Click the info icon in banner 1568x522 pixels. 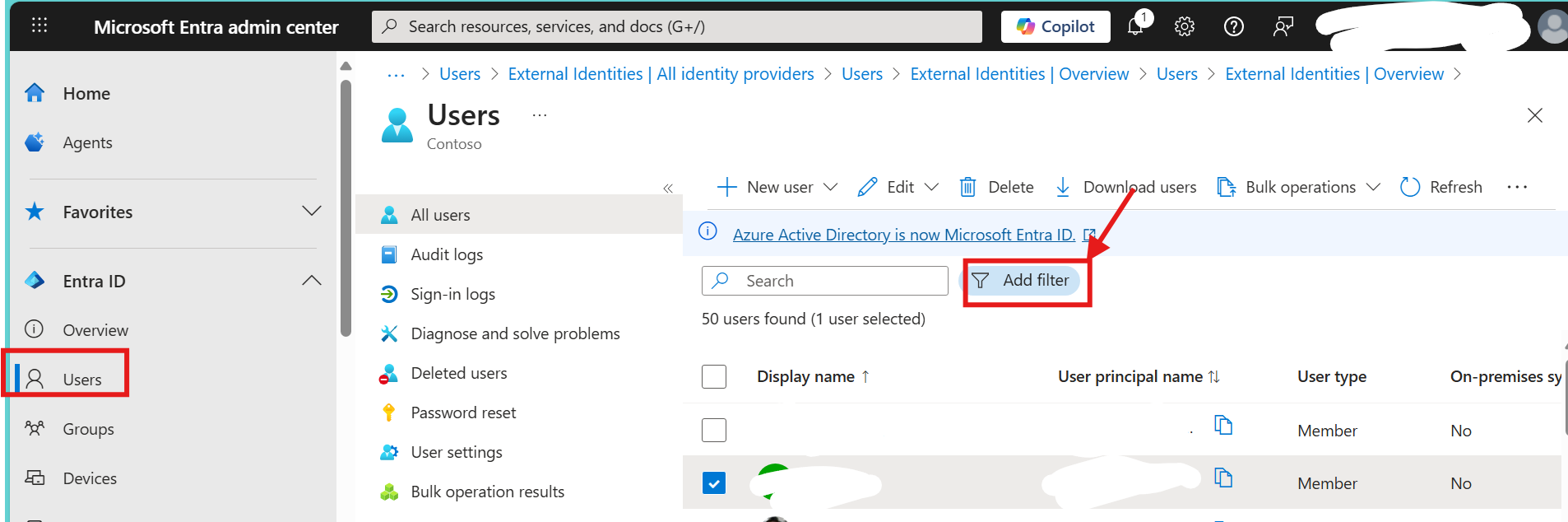coord(707,231)
